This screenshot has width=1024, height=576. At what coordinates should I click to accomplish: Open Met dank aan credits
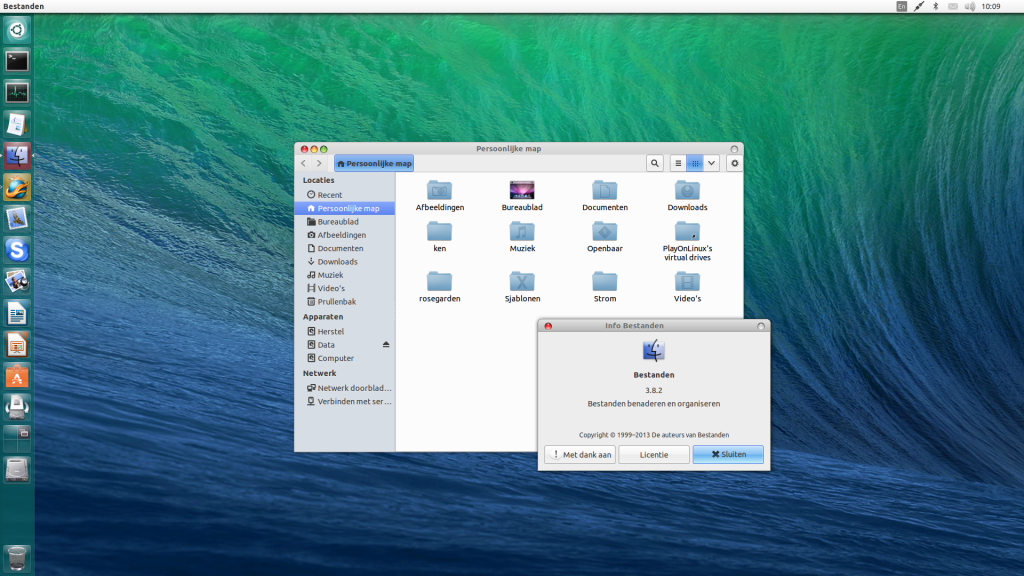(x=580, y=454)
